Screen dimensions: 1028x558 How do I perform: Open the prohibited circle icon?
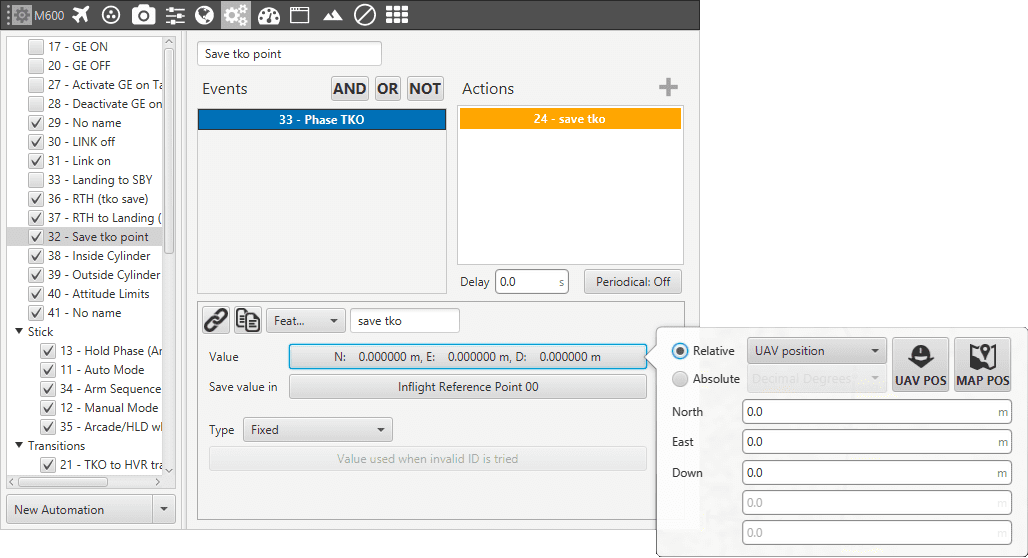(365, 14)
